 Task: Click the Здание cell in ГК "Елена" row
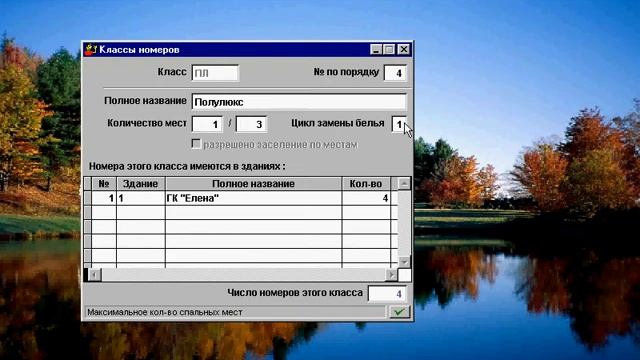pyautogui.click(x=141, y=198)
